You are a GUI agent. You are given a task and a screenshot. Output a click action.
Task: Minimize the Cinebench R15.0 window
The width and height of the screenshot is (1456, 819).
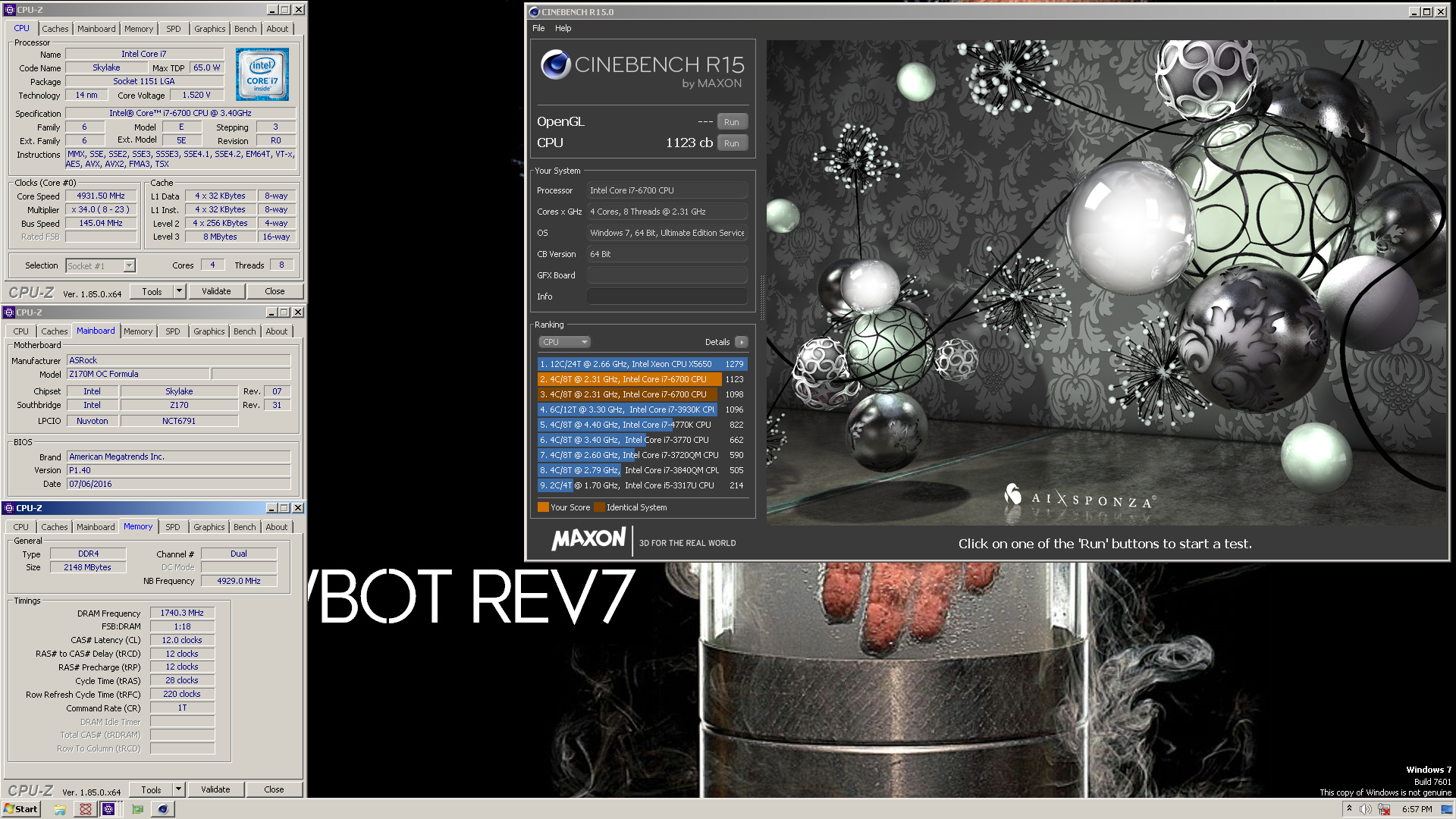click(1414, 11)
